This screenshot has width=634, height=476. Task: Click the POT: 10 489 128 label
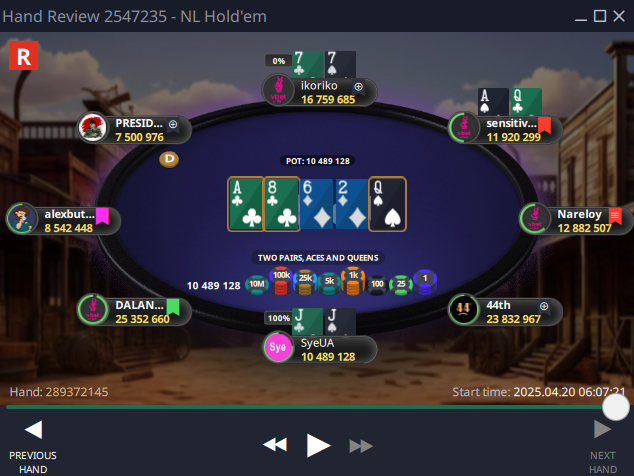318,161
